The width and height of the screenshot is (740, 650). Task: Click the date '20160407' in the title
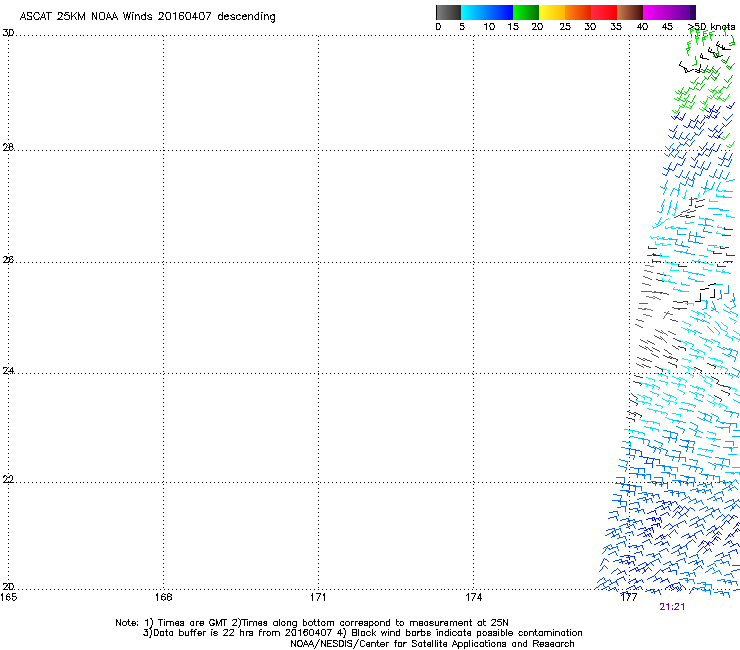(x=185, y=16)
